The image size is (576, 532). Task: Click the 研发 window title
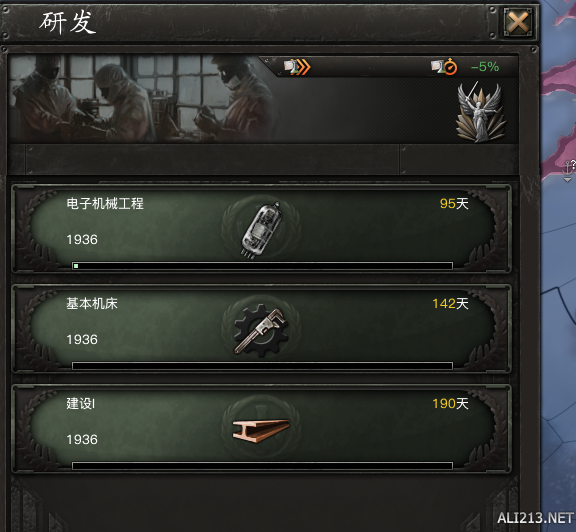click(x=68, y=23)
